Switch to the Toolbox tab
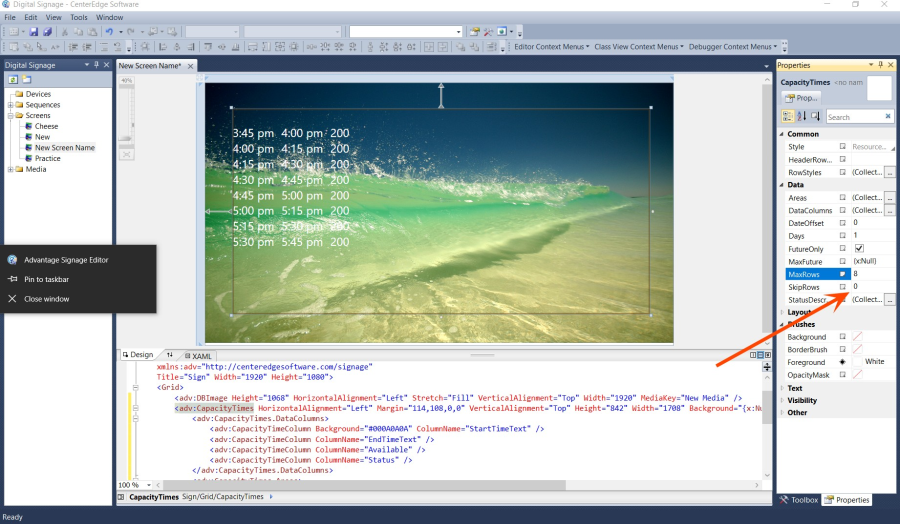 pos(799,499)
